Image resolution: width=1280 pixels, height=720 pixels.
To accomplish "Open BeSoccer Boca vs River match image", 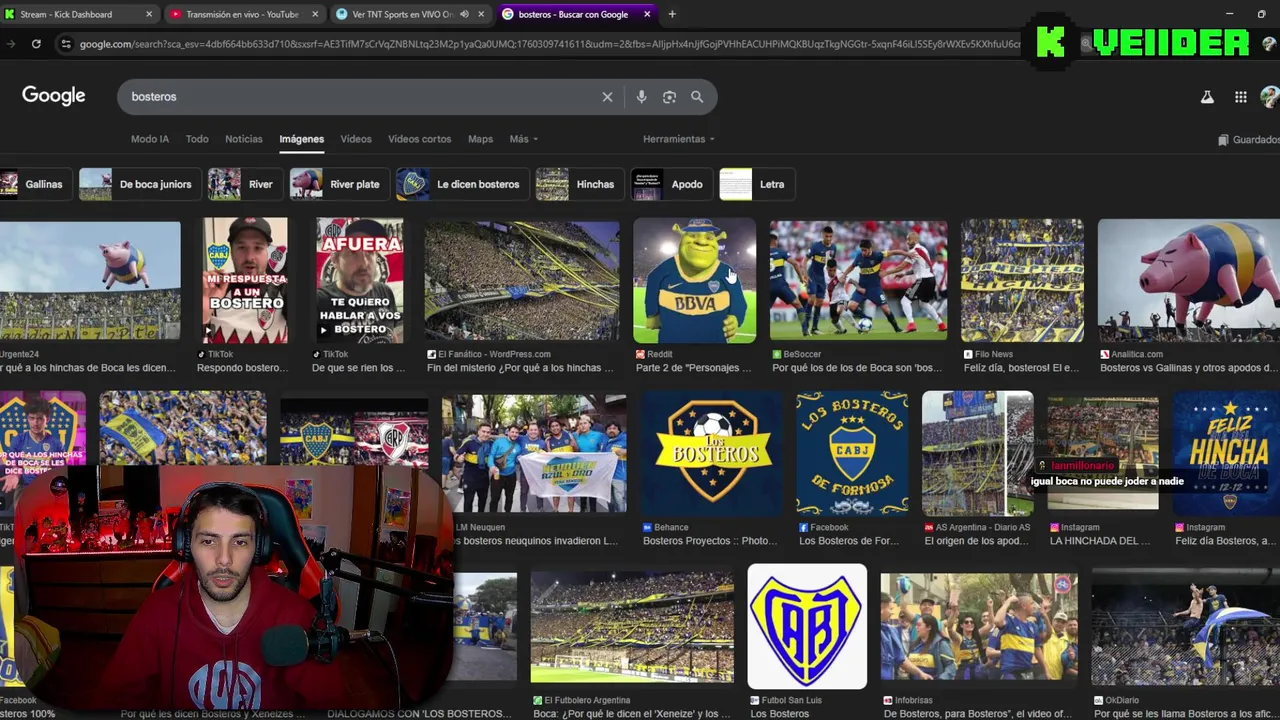I will [858, 281].
